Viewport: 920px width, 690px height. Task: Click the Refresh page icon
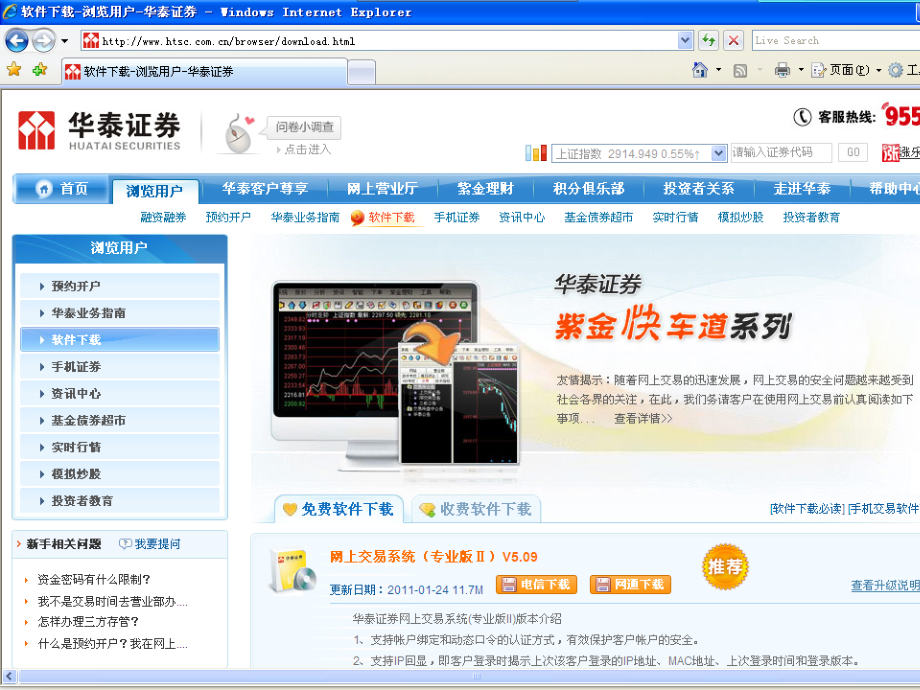pos(708,40)
